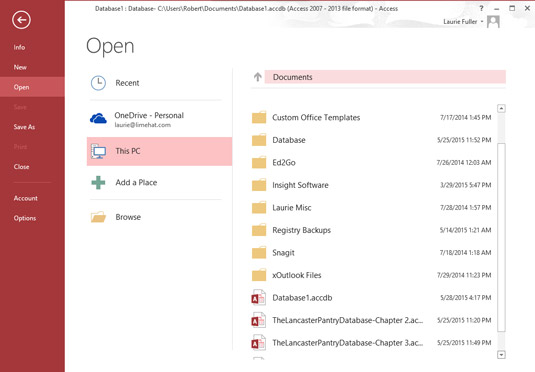Click the This PC computer icon
The height and width of the screenshot is (372, 535).
click(x=98, y=151)
